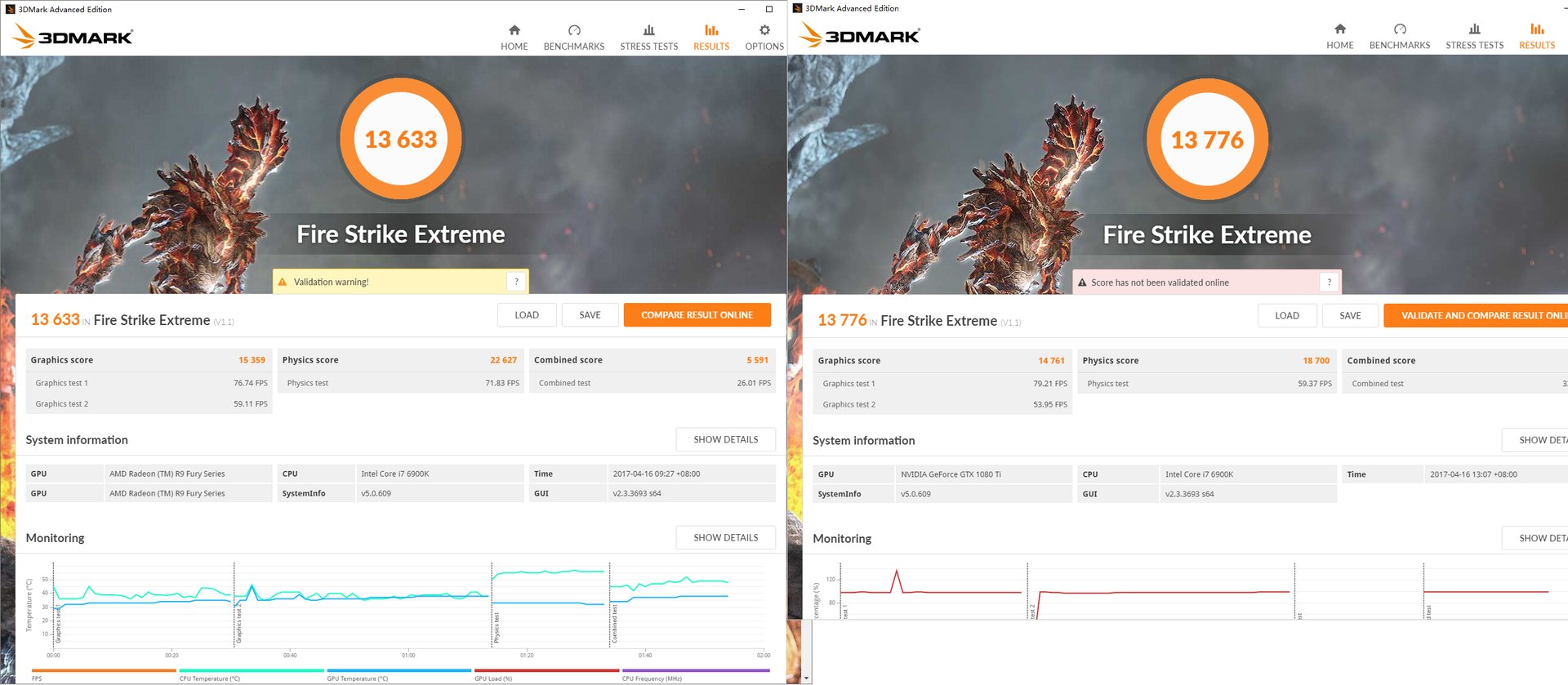Switch to BENCHMARKS in the right window
The image size is (1568, 685).
(x=1400, y=37)
